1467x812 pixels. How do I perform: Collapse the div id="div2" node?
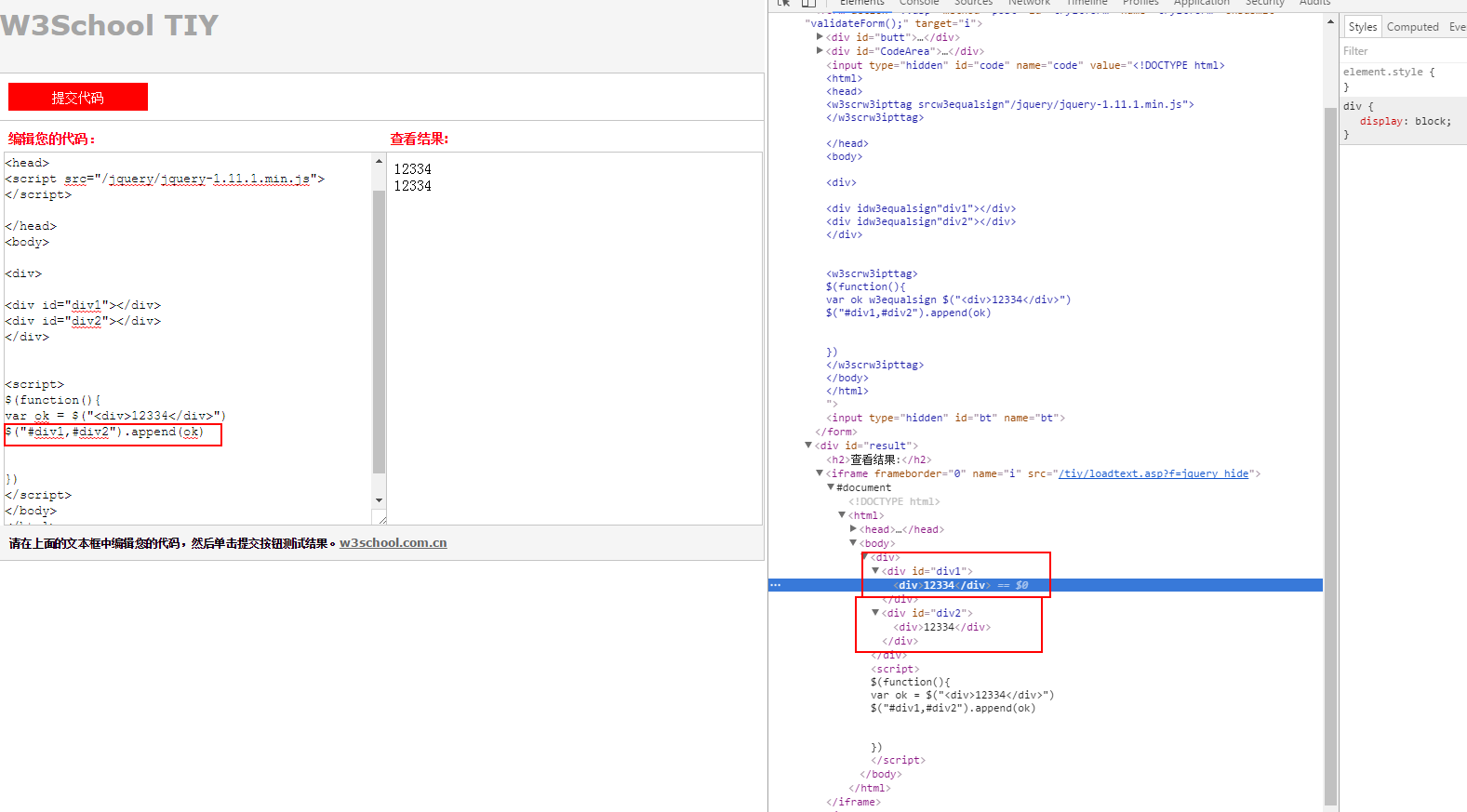875,613
